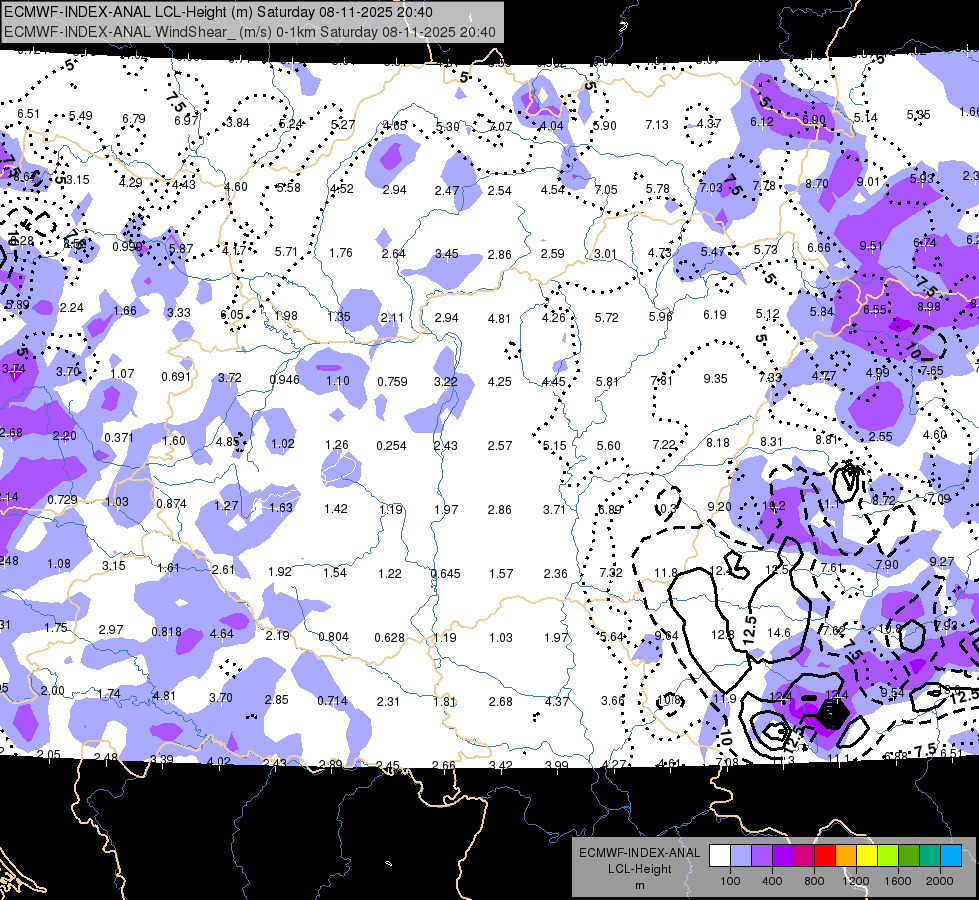Click the wind shear value 0.729
Viewport: 979px width, 900px height.
pos(62,500)
